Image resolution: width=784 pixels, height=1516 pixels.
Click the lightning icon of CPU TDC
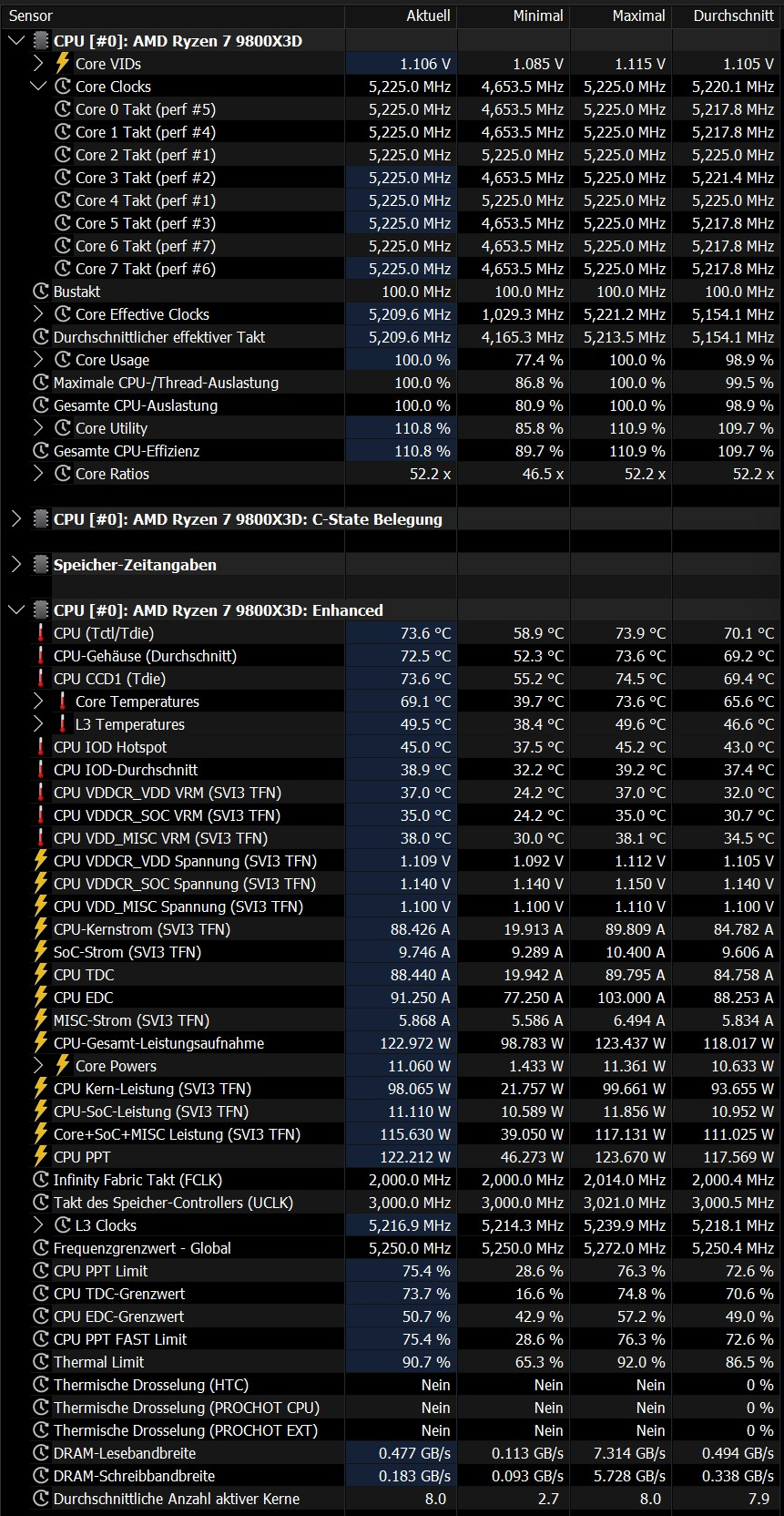pos(40,975)
